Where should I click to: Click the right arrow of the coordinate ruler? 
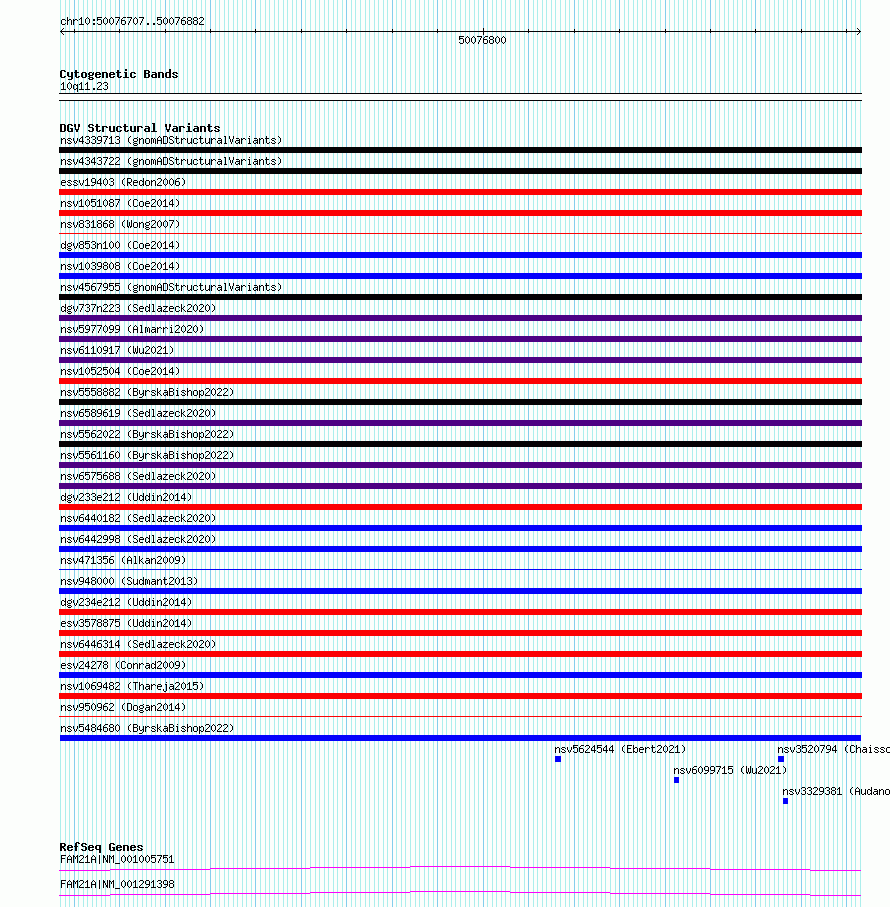coord(858,31)
